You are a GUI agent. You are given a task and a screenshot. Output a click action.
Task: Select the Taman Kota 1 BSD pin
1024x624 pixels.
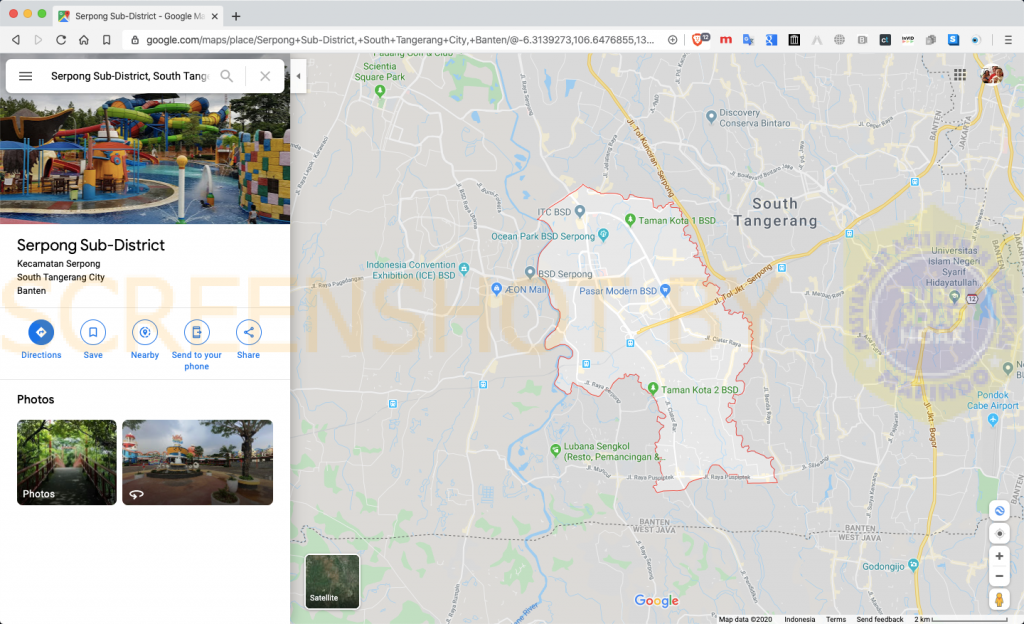click(x=630, y=220)
